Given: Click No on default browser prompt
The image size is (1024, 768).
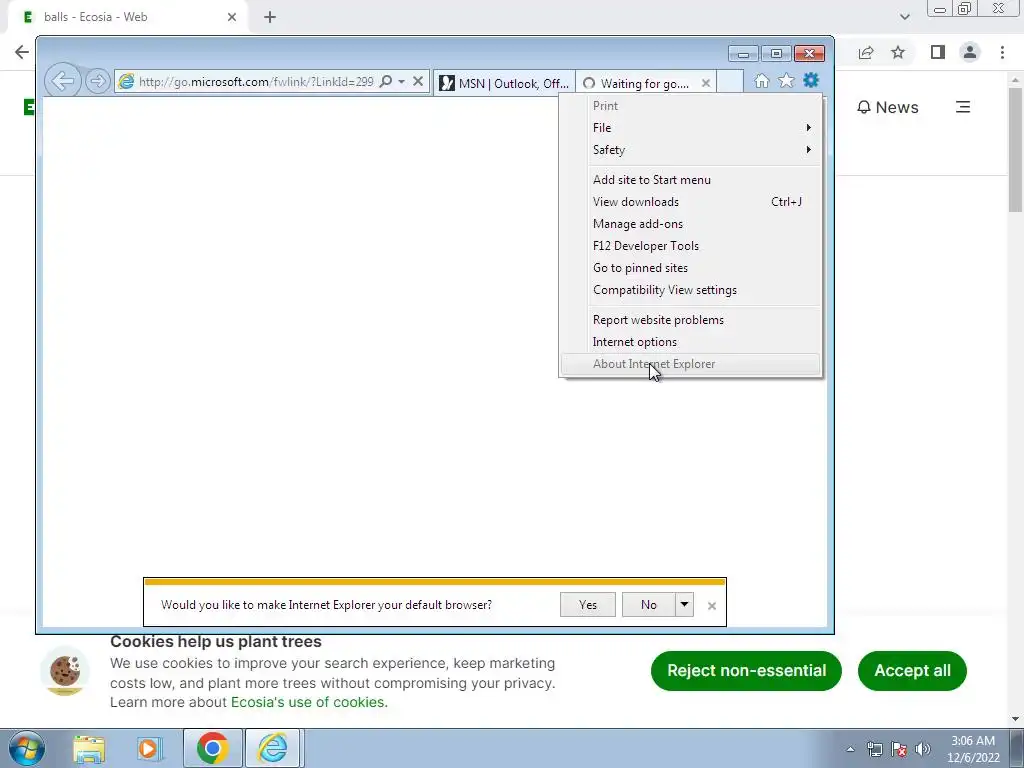Looking at the screenshot, I should (x=648, y=605).
